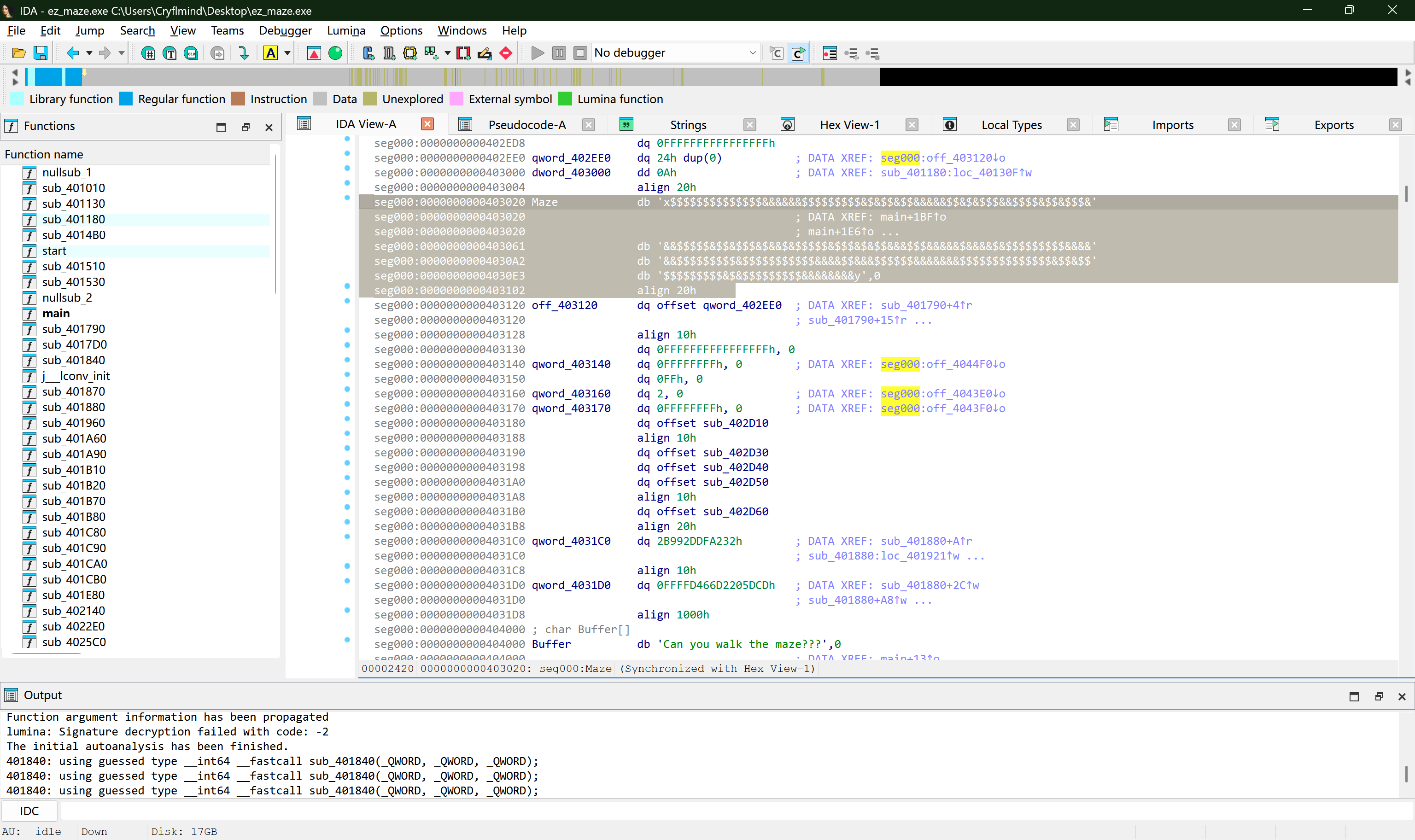Switch to the Strings tab
The width and height of the screenshot is (1415, 840).
[688, 125]
